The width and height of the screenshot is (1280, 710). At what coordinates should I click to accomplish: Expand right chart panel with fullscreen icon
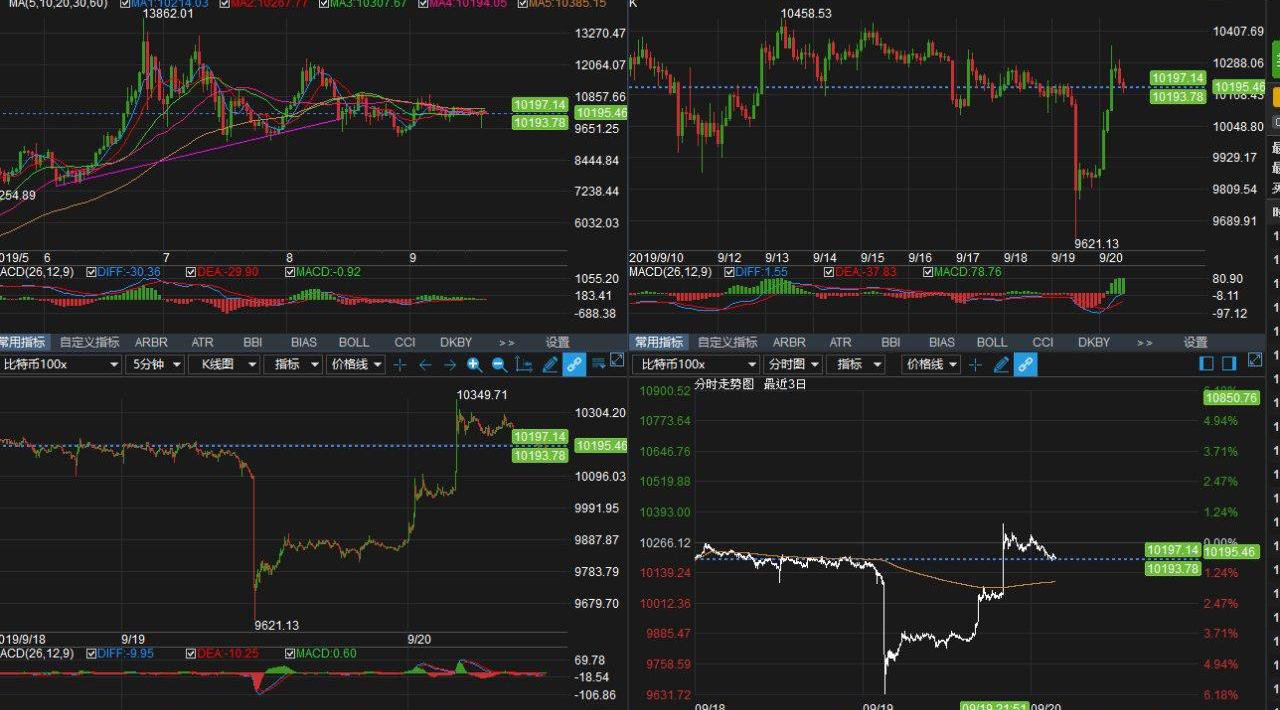(x=1255, y=361)
